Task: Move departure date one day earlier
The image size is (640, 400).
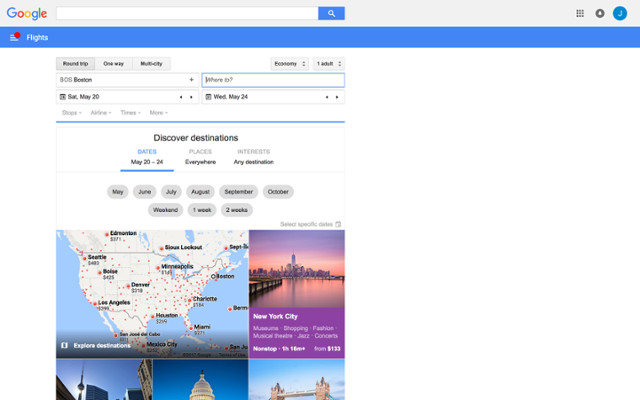Action: (x=181, y=97)
